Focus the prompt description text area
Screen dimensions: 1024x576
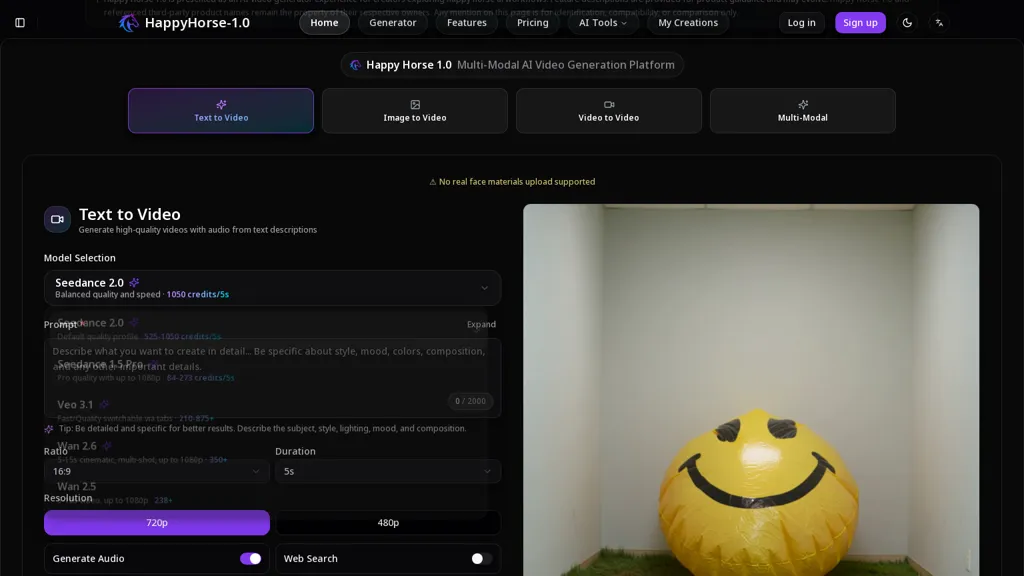coord(272,377)
